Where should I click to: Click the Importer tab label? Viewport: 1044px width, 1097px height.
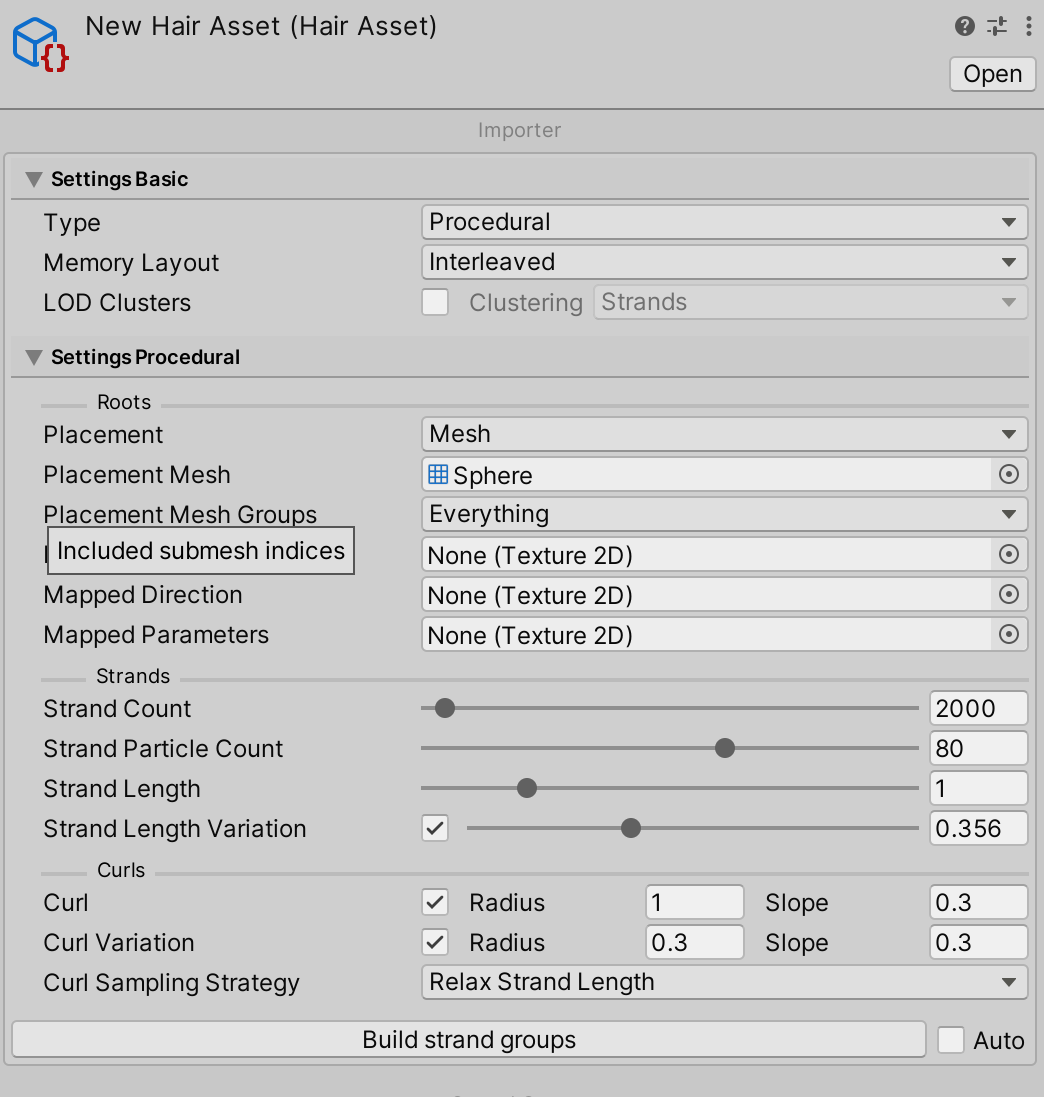click(520, 130)
